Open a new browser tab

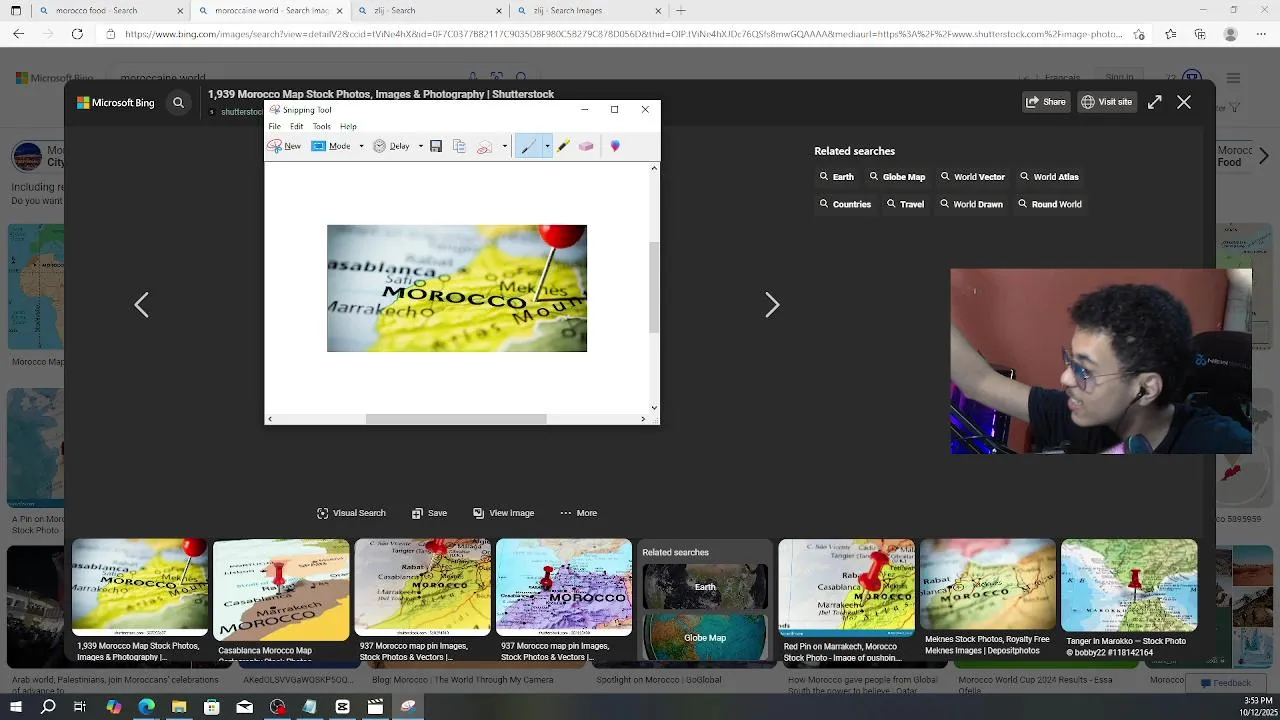(681, 11)
